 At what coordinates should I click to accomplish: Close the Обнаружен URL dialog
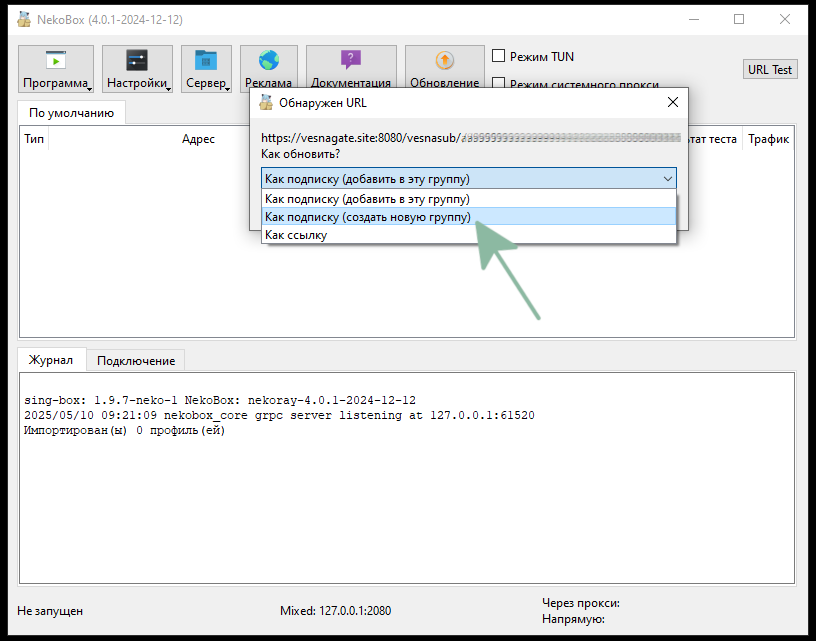coord(672,101)
